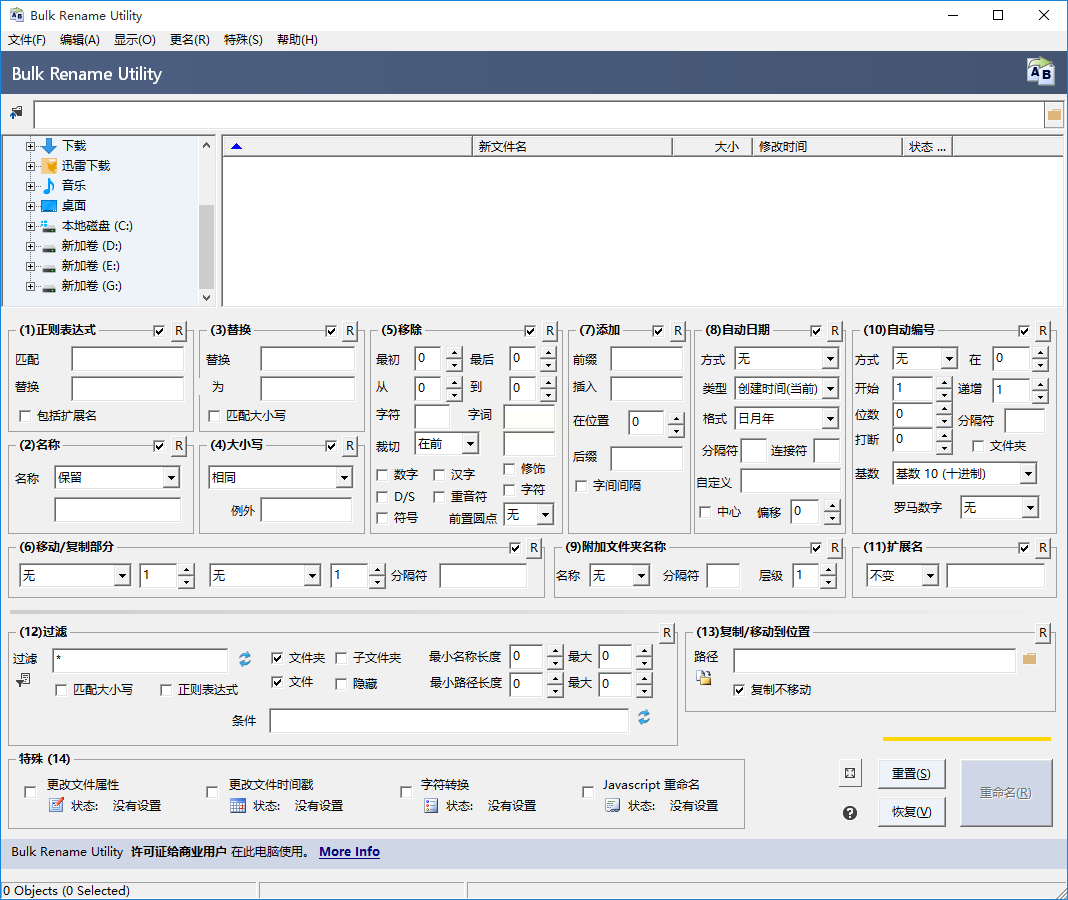
Task: Click the expand panel icon left of 重置
Action: coord(850,773)
